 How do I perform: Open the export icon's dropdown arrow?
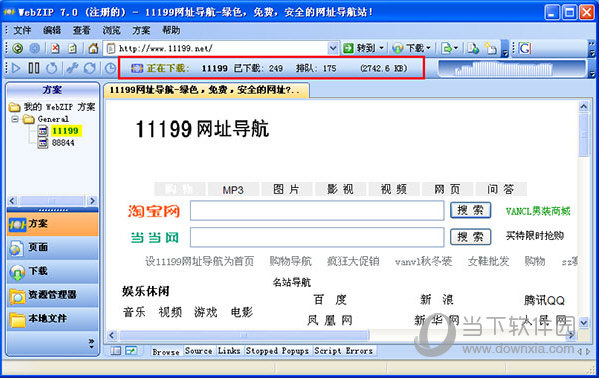click(456, 48)
